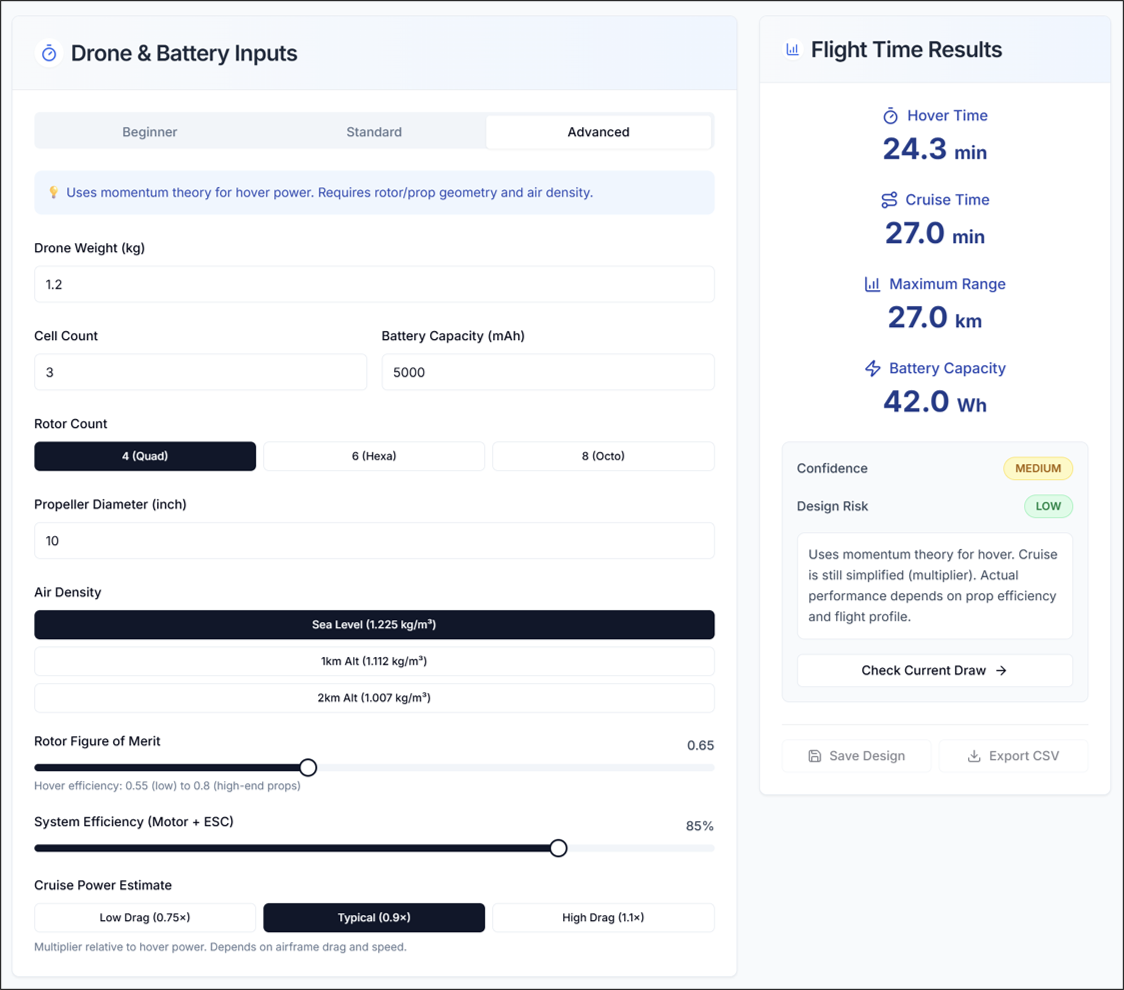The height and width of the screenshot is (990, 1124).
Task: Click the arrow icon on Check Current Draw
Action: tap(1001, 670)
